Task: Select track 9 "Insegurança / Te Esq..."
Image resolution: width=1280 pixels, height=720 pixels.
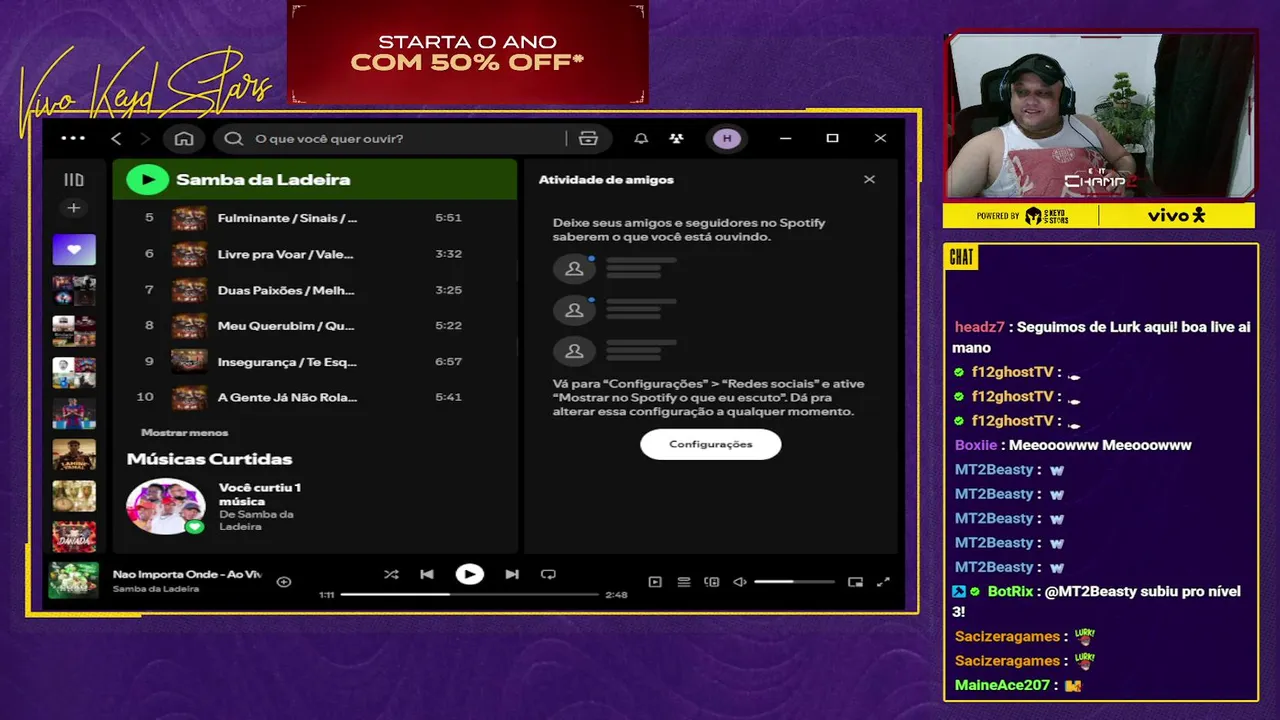Action: [x=314, y=361]
